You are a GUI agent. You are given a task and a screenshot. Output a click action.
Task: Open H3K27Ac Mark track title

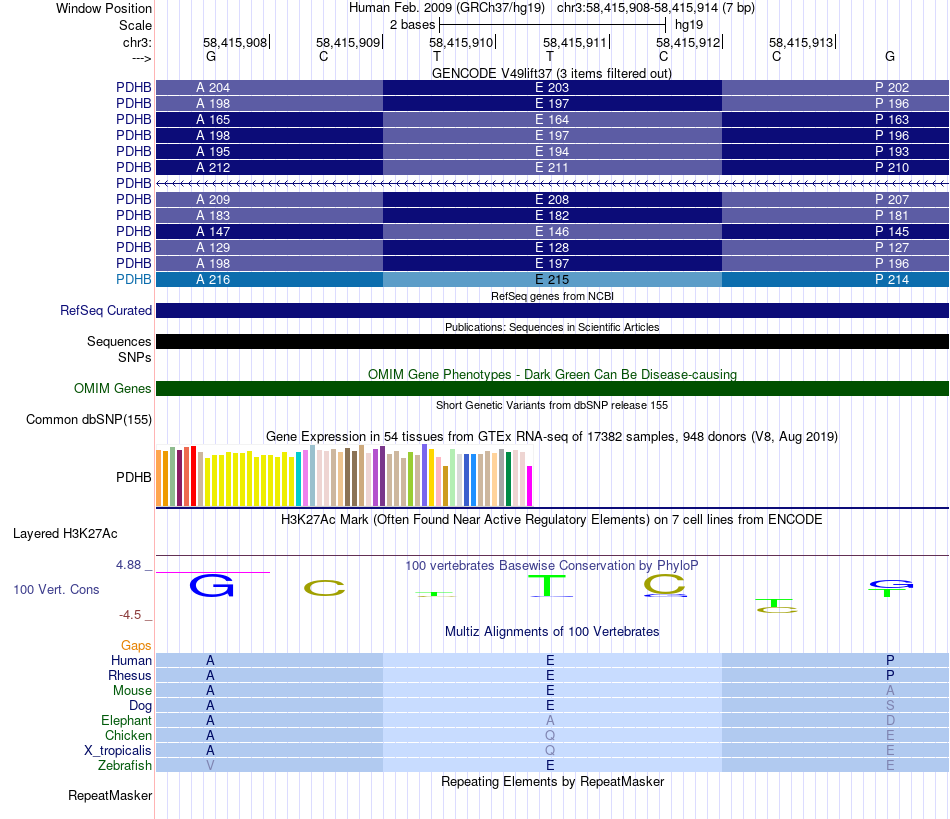(552, 519)
